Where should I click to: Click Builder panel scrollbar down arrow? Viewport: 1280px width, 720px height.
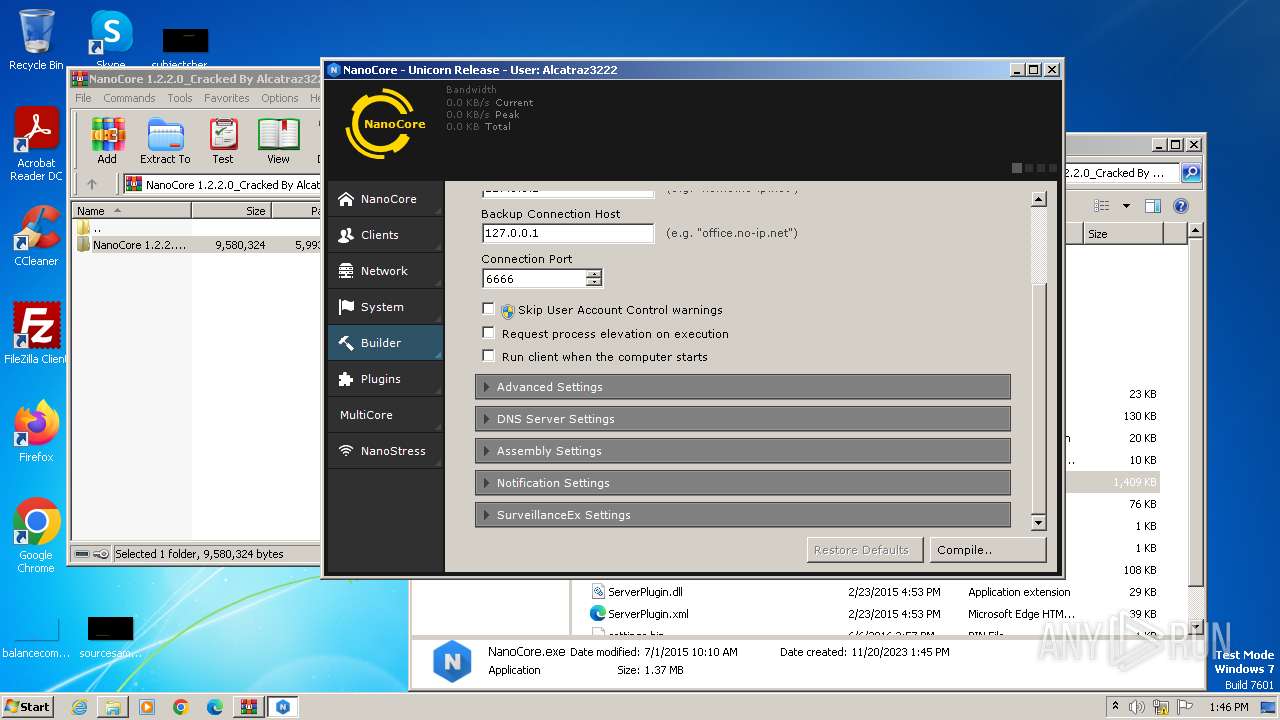click(x=1038, y=522)
